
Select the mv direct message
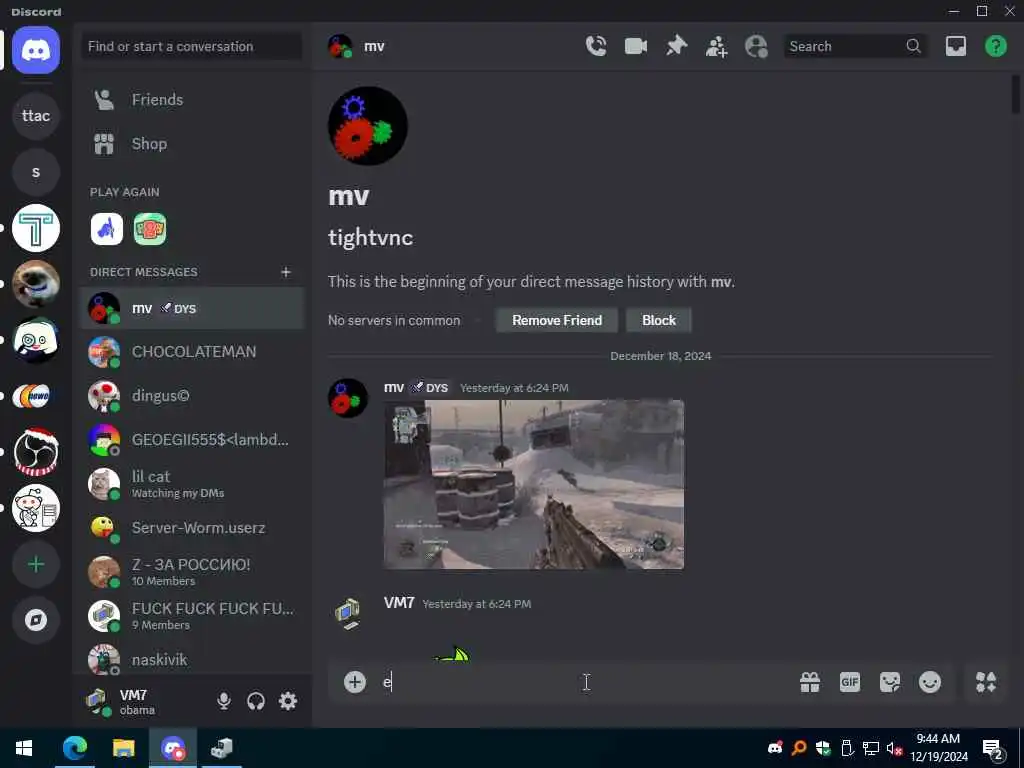192,308
